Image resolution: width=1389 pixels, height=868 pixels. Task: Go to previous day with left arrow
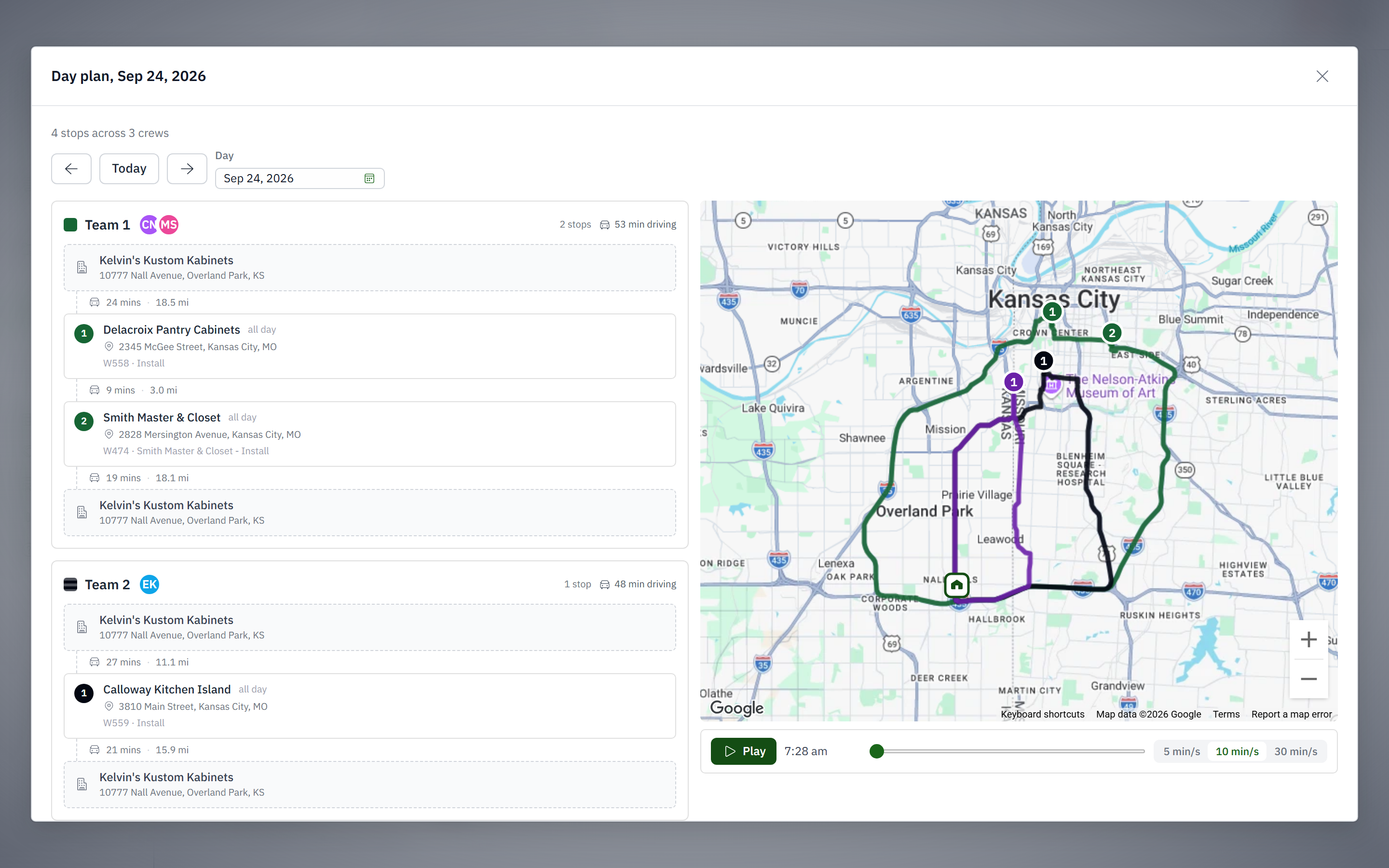(71, 169)
